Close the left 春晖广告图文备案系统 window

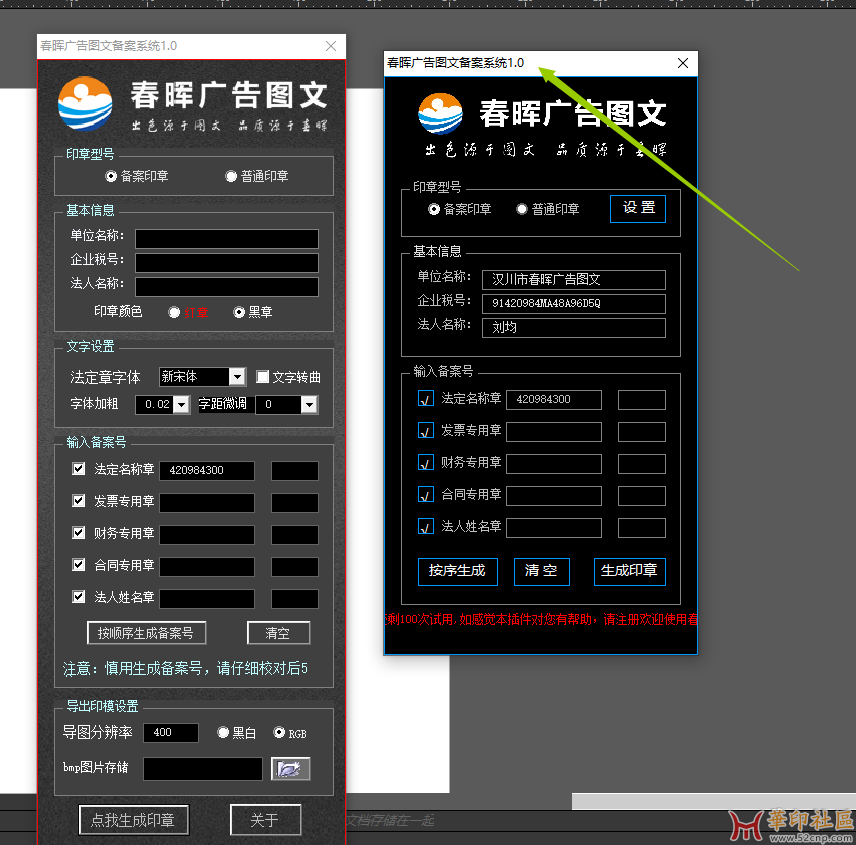point(331,46)
